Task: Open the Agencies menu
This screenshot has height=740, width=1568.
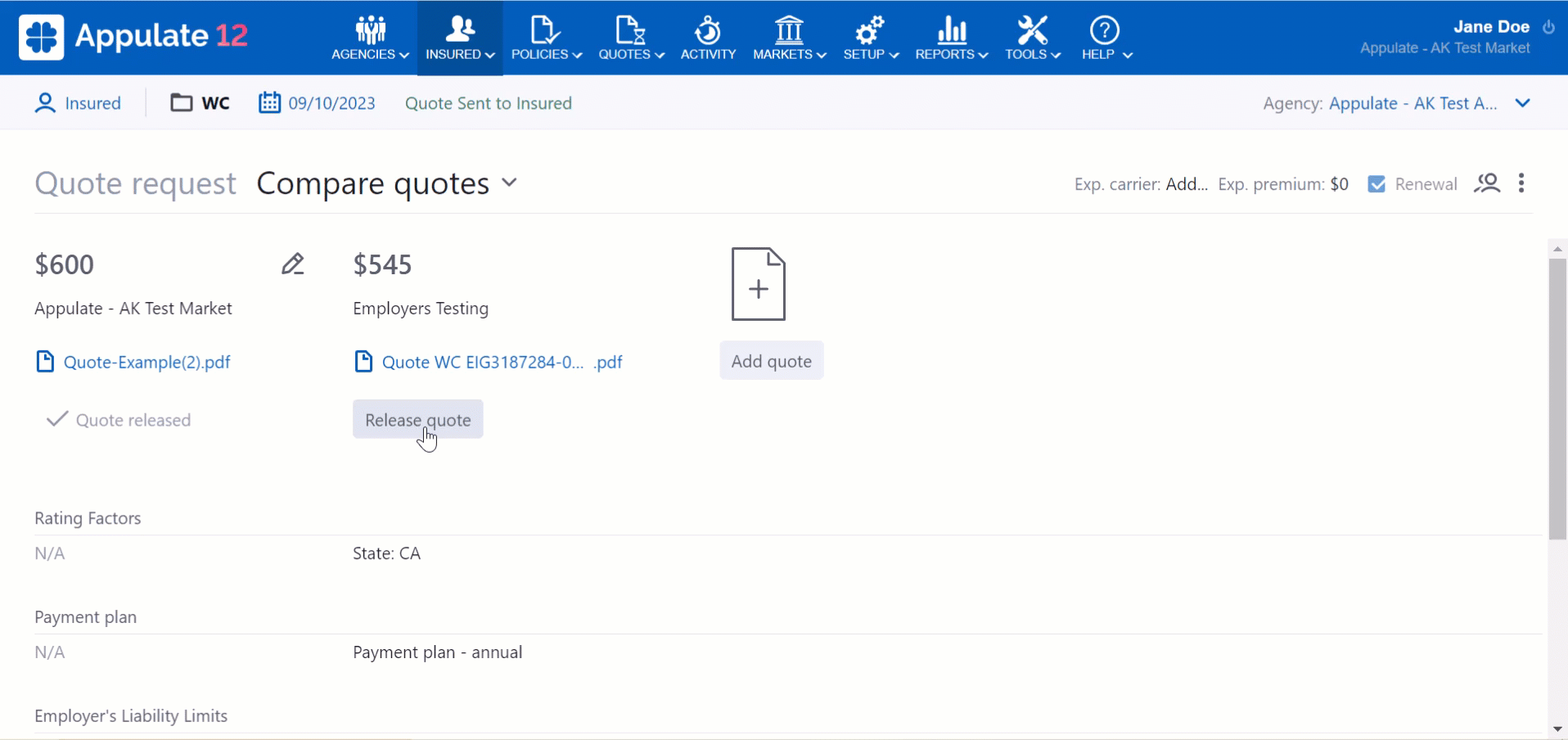Action: click(370, 38)
